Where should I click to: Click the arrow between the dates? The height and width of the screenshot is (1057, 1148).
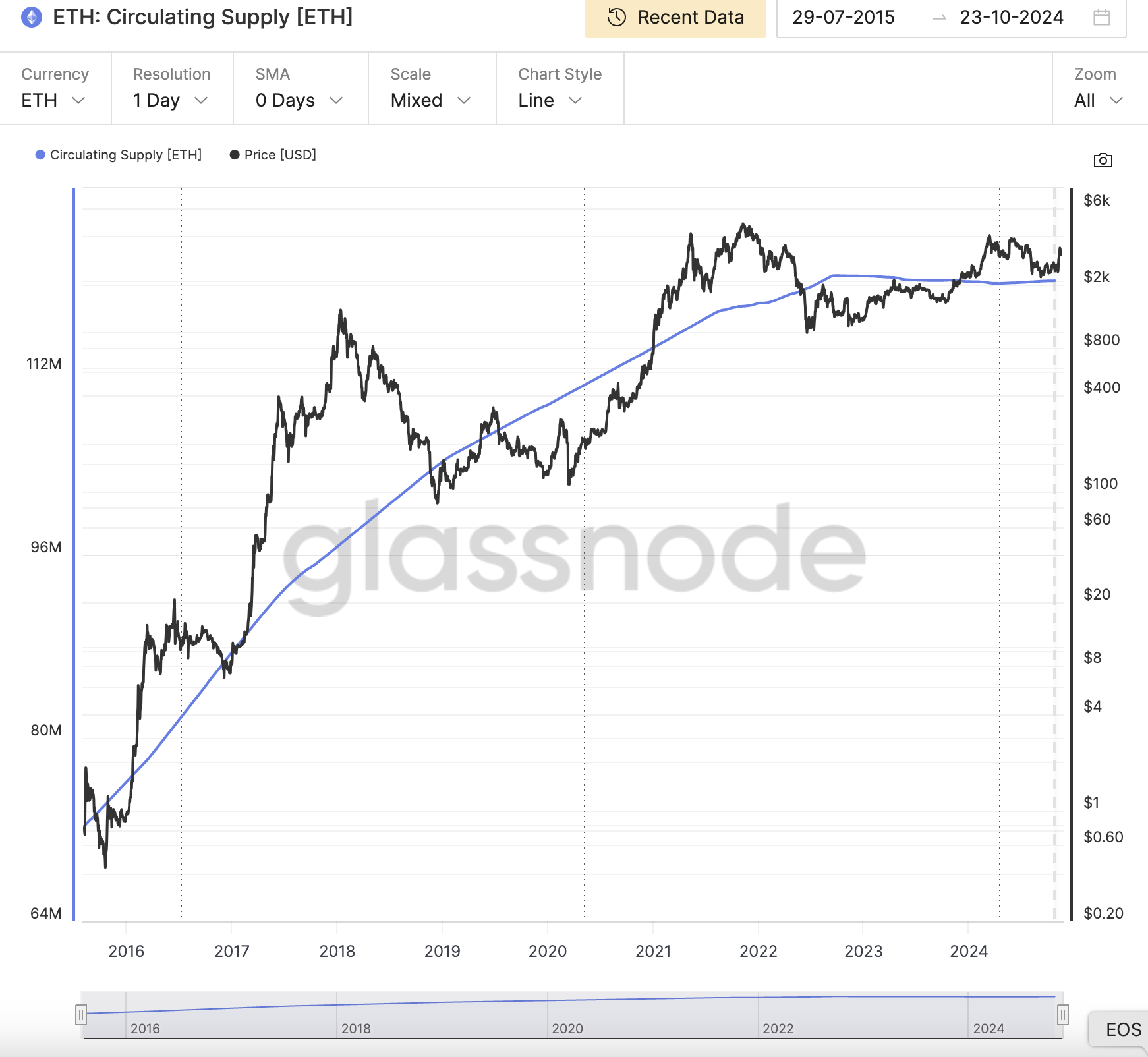[940, 18]
